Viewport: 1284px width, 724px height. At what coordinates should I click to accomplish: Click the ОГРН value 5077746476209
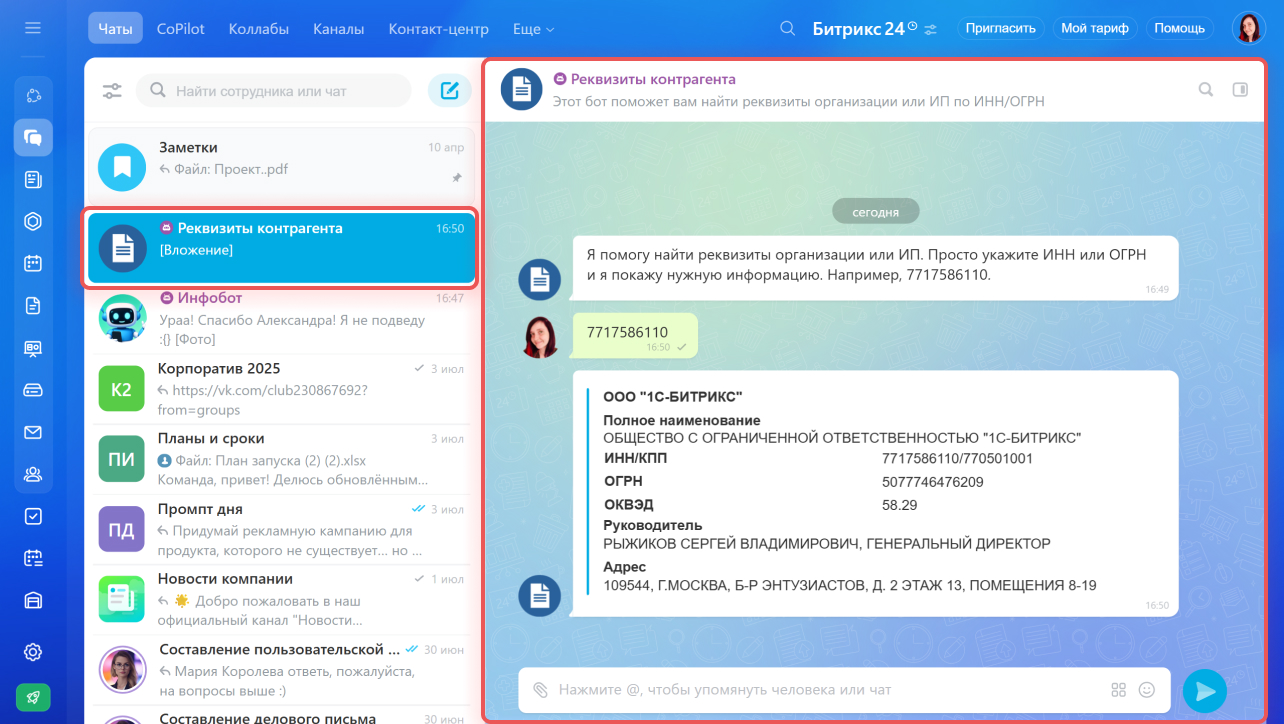point(932,482)
